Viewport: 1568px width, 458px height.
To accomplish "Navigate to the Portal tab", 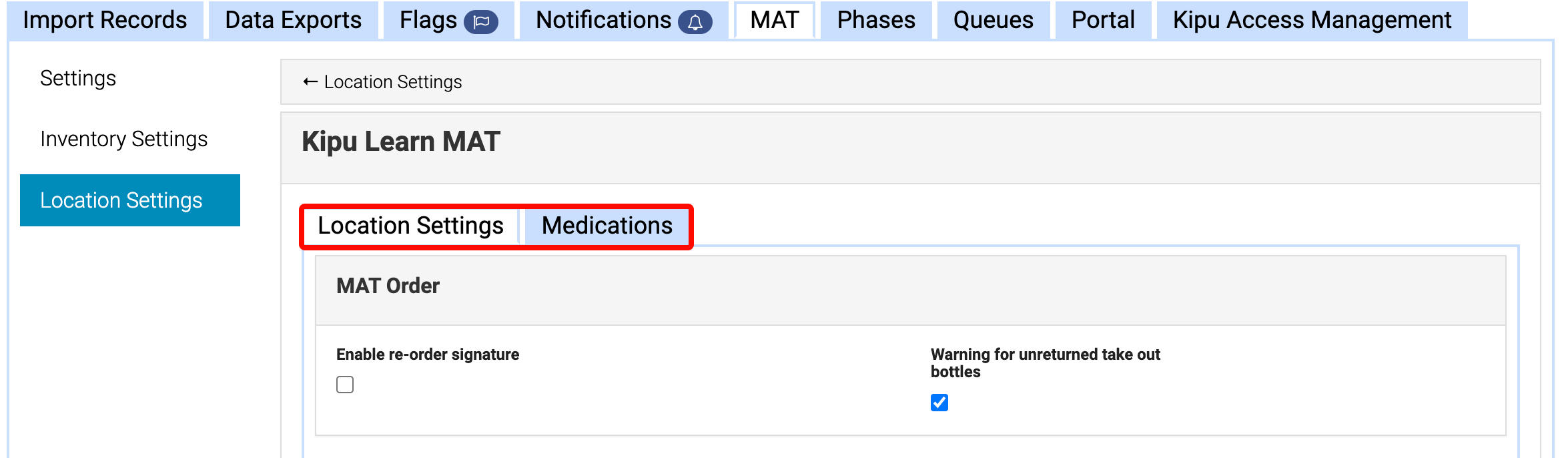I will point(1102,20).
